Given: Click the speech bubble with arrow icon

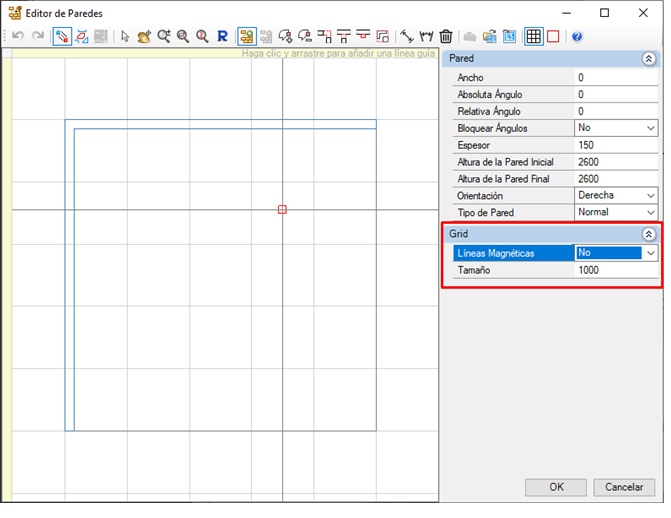Looking at the screenshot, I should pos(285,36).
